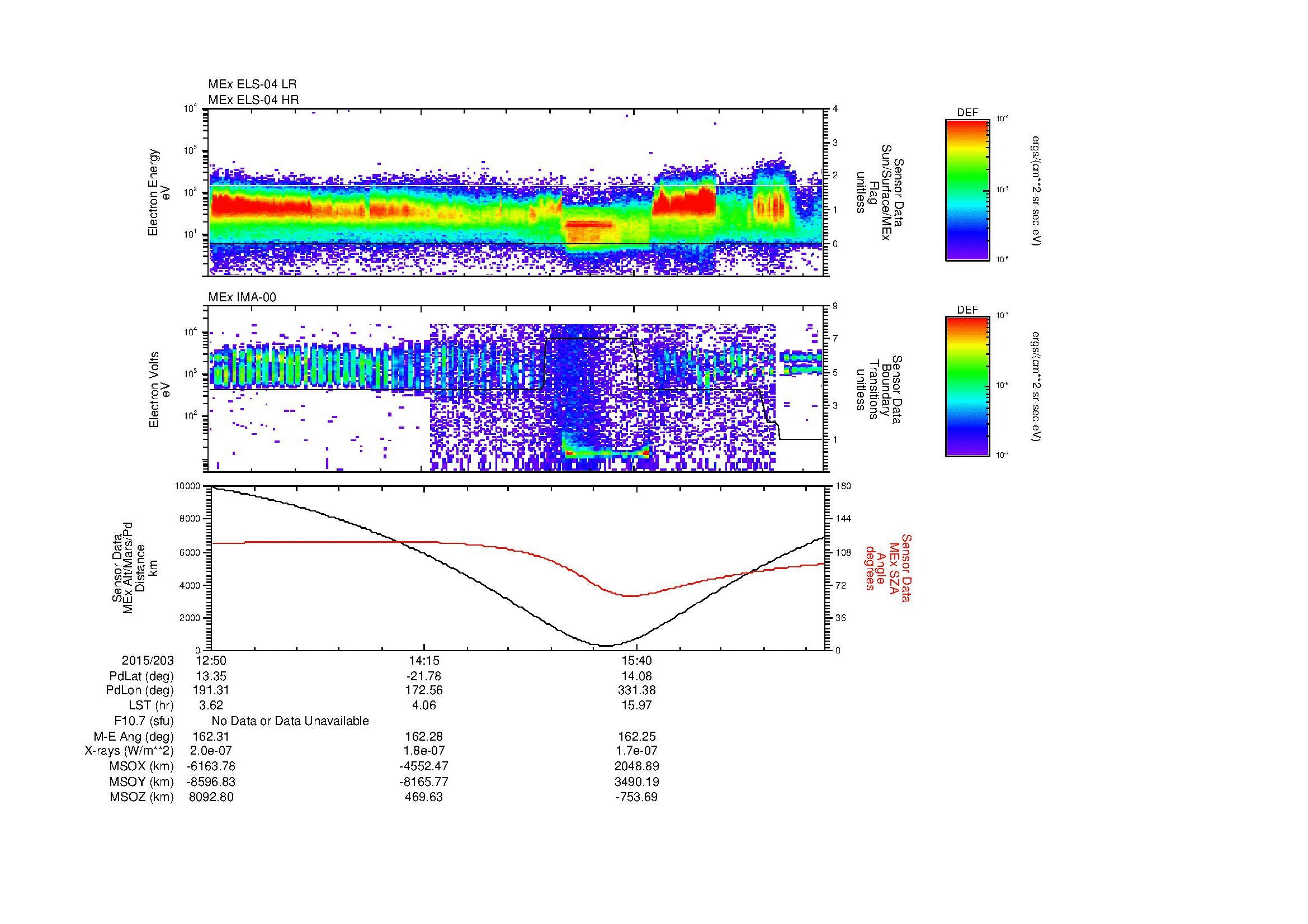Click the 'PdLon (deg)' row label
This screenshot has height=924, width=1308.
click(140, 690)
